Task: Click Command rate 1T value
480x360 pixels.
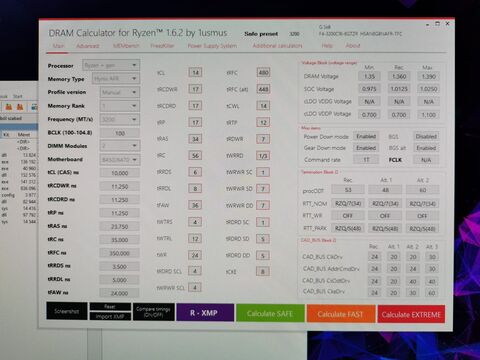Action: coord(366,160)
